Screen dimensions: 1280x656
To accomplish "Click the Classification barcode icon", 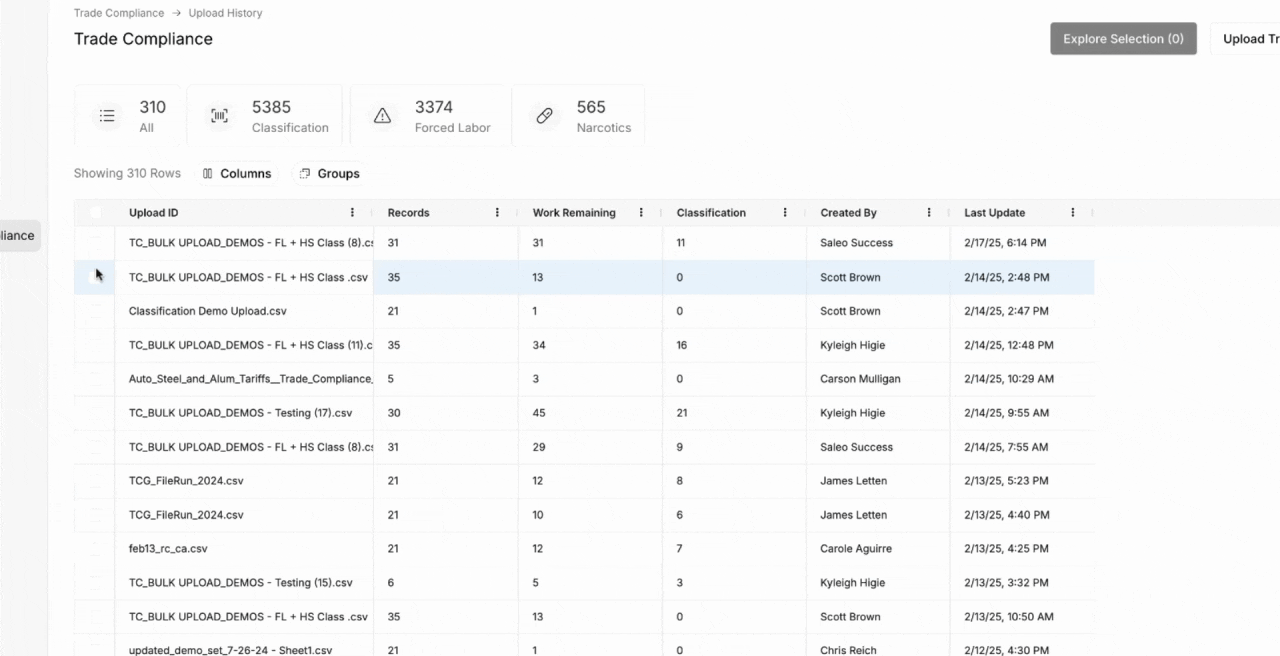I will (x=219, y=116).
